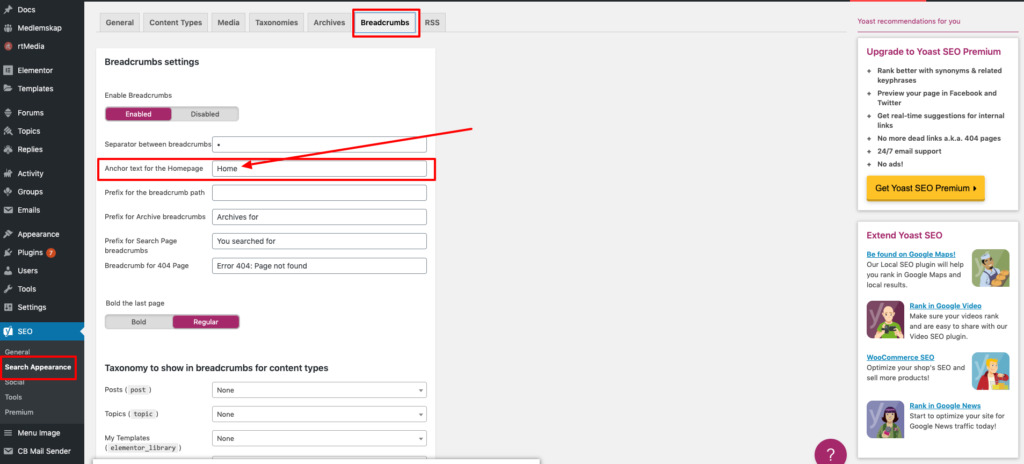The image size is (1024, 464).
Task: Click the Plugins plug icon
Action: (8, 252)
